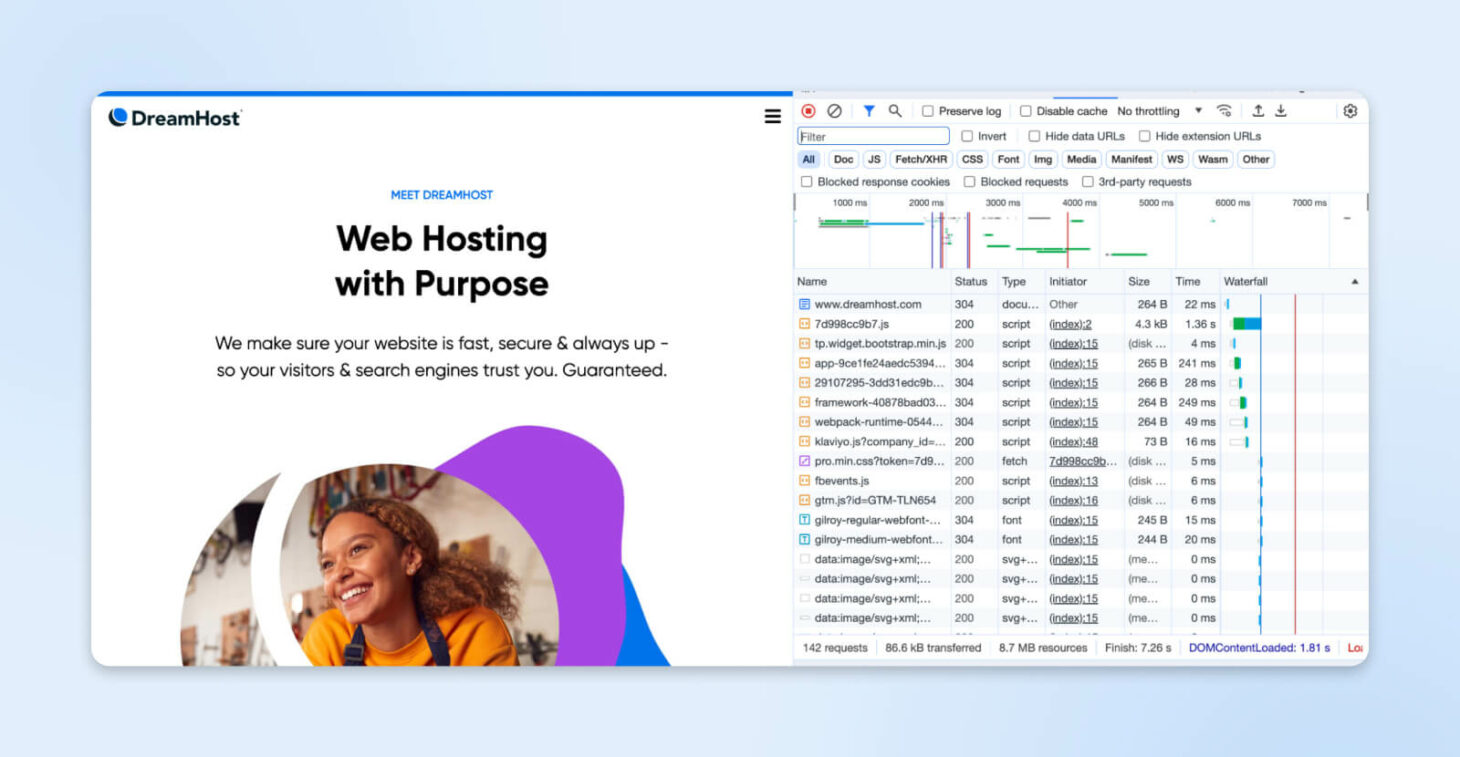The width and height of the screenshot is (1460, 757).
Task: Open network conditions wifi icon
Action: coord(1224,111)
